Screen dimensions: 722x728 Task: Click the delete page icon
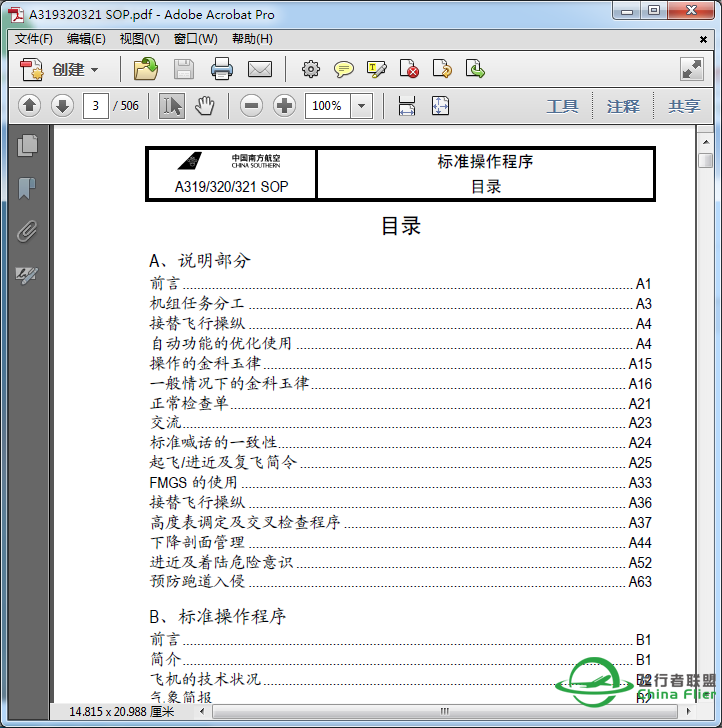click(x=409, y=69)
